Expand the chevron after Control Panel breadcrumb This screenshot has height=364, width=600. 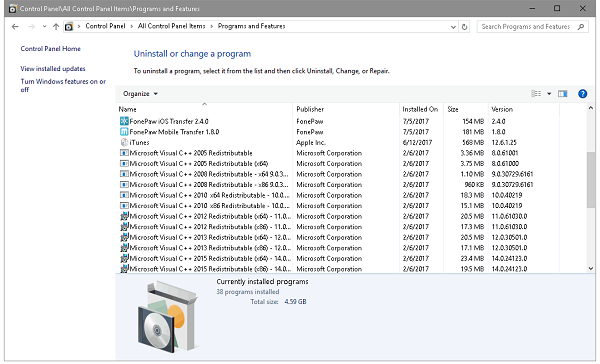tap(131, 26)
